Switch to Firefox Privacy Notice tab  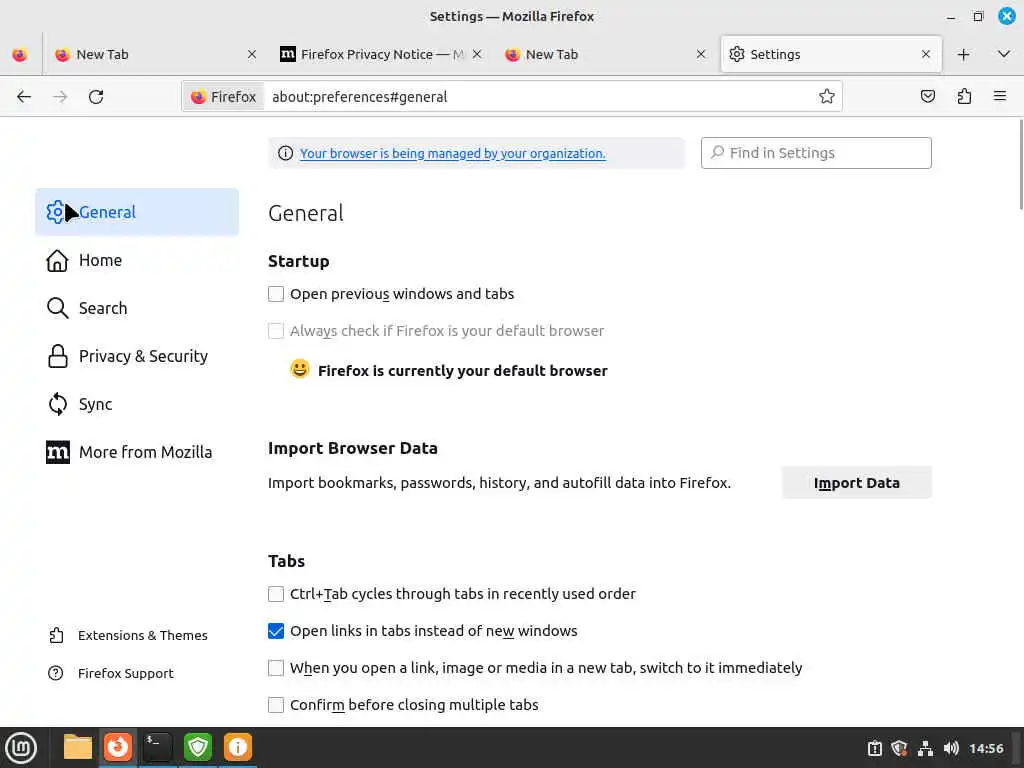point(380,54)
